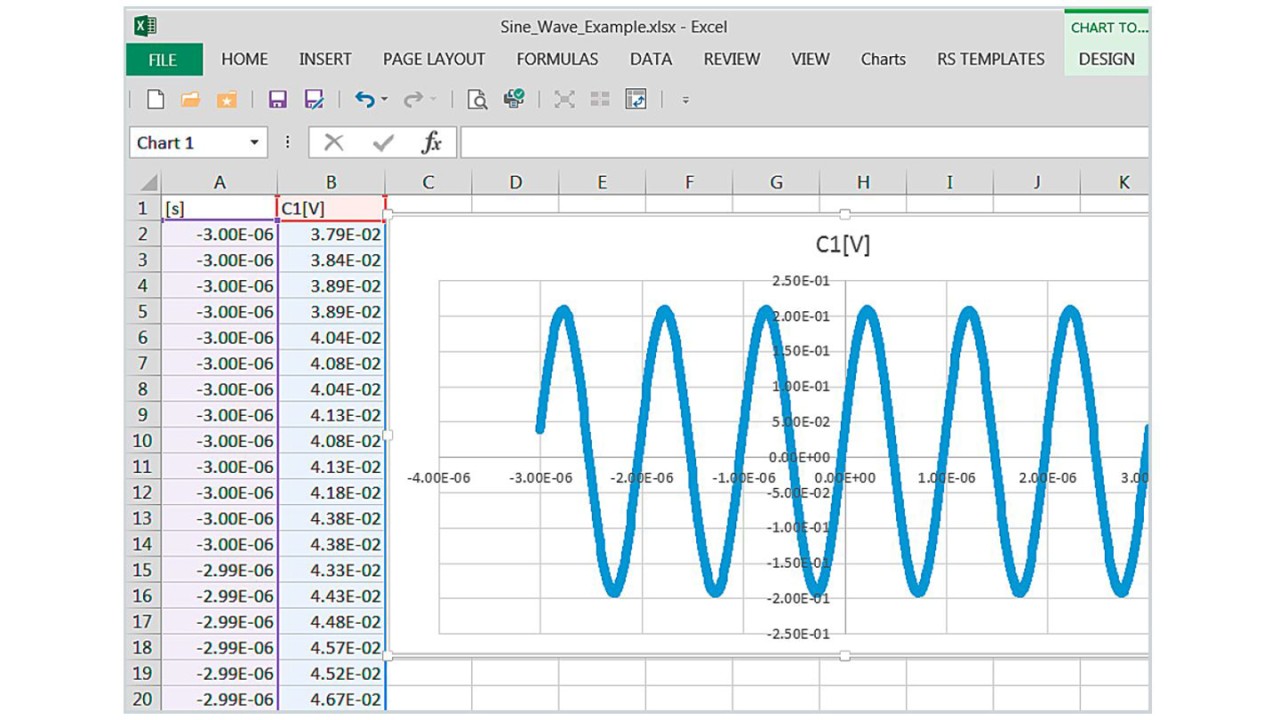Viewport: 1280px width, 720px height.
Task: Click cell B18 value 4.57E-02
Action: [331, 648]
